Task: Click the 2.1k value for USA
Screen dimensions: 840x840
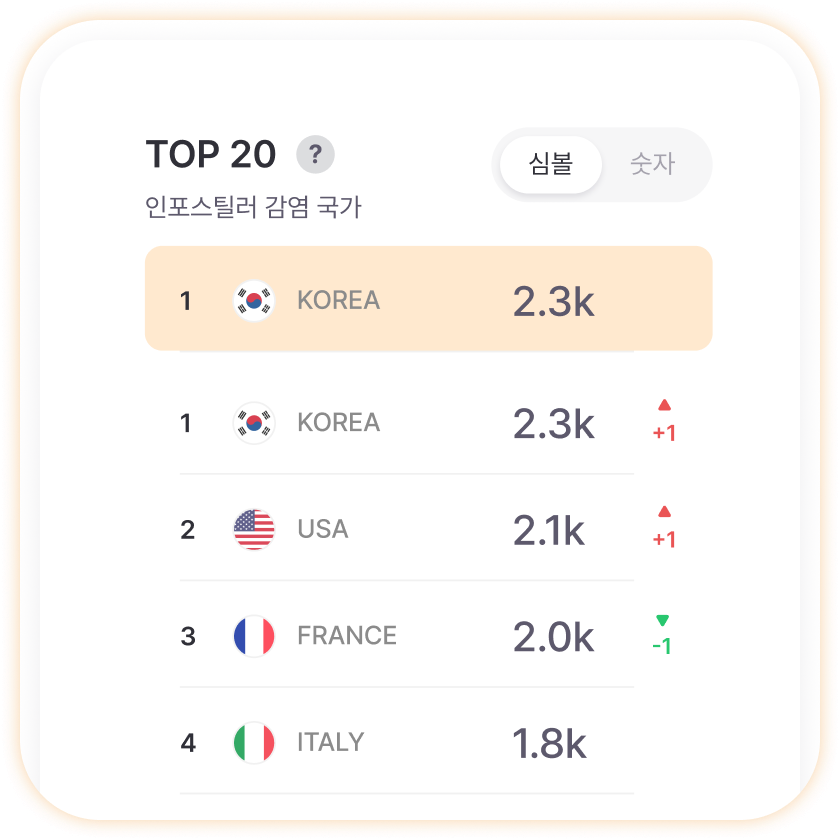Action: (549, 530)
